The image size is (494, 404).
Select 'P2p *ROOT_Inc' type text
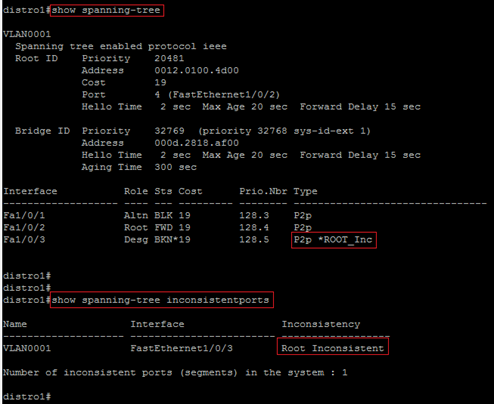pos(333,240)
